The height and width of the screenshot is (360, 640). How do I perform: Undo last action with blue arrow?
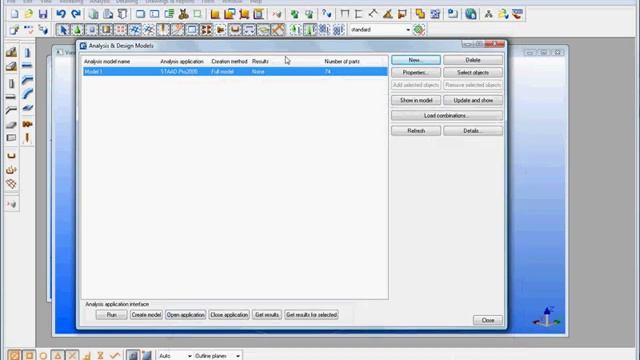tap(61, 14)
